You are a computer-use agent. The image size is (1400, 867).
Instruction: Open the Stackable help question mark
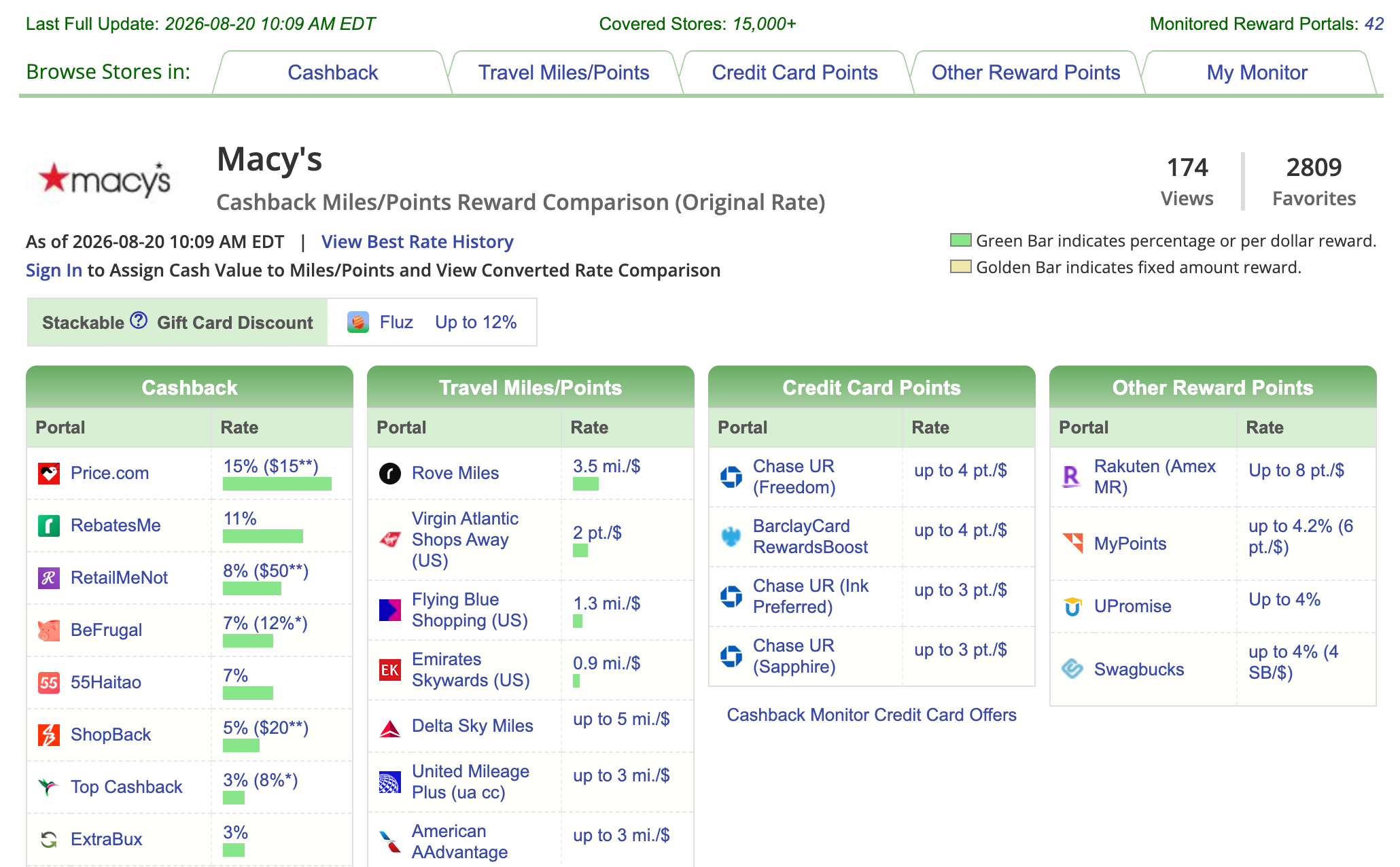(x=139, y=320)
